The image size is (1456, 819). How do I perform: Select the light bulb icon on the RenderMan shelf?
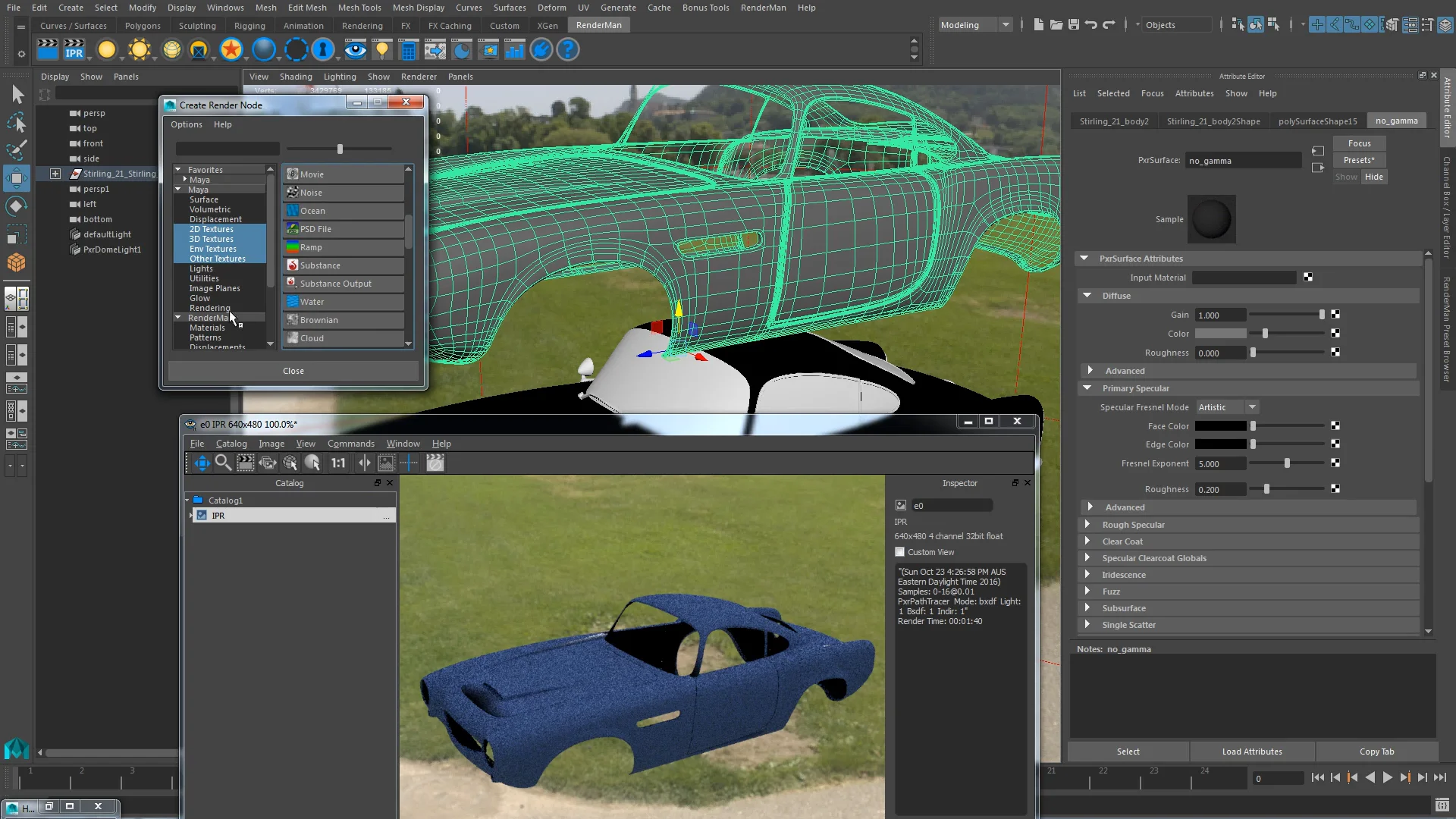click(x=382, y=49)
